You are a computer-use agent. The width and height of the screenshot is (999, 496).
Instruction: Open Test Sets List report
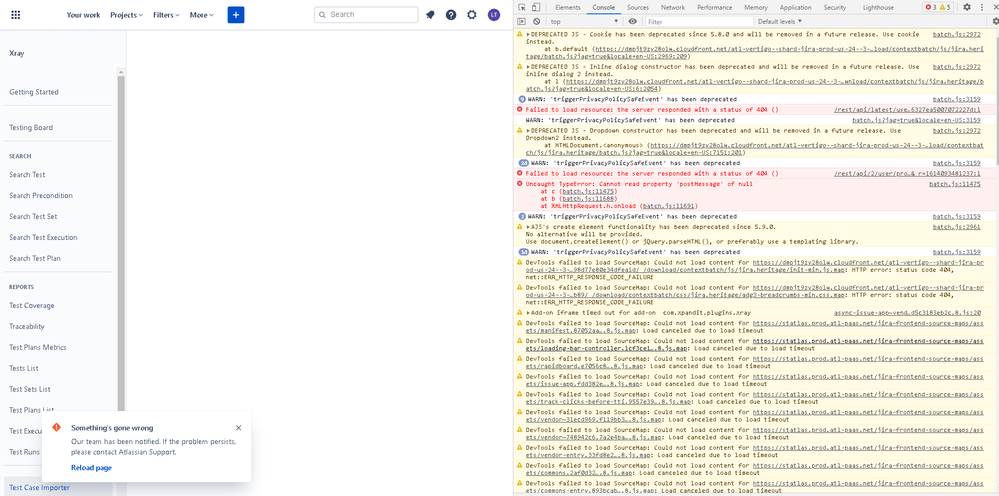pos(30,389)
